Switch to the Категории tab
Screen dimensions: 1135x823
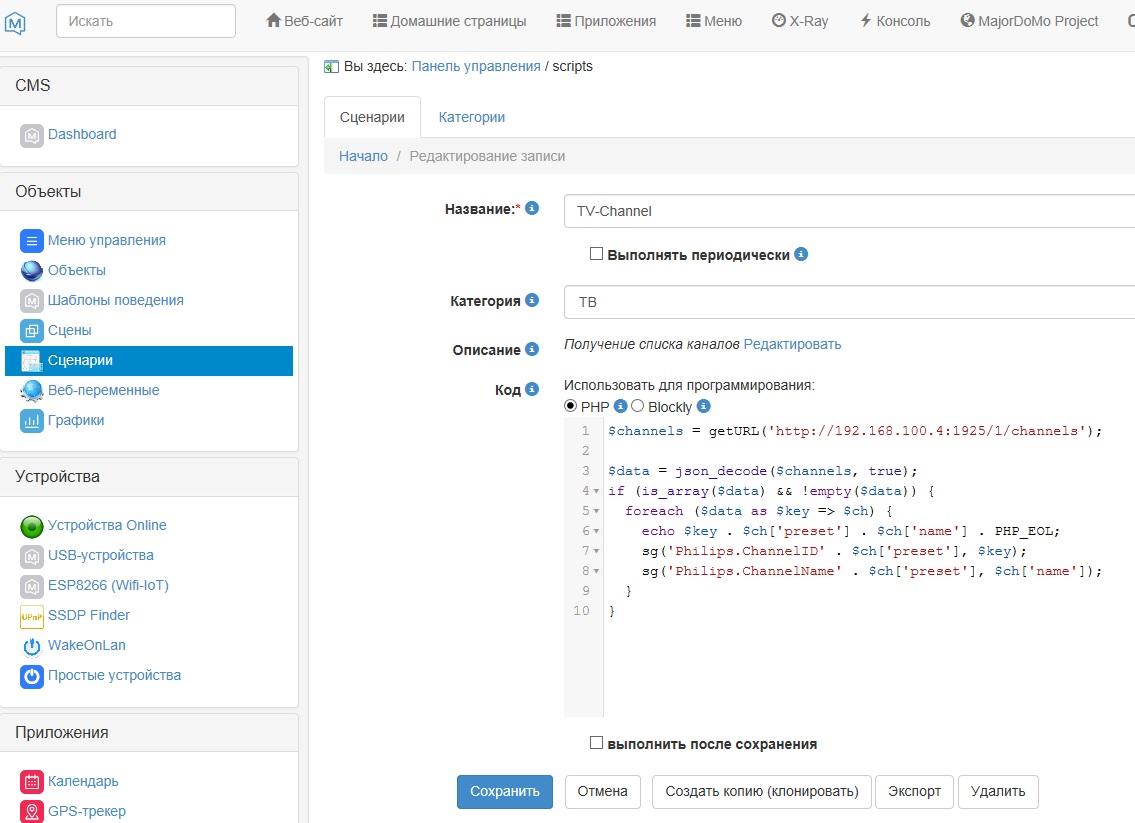471,117
